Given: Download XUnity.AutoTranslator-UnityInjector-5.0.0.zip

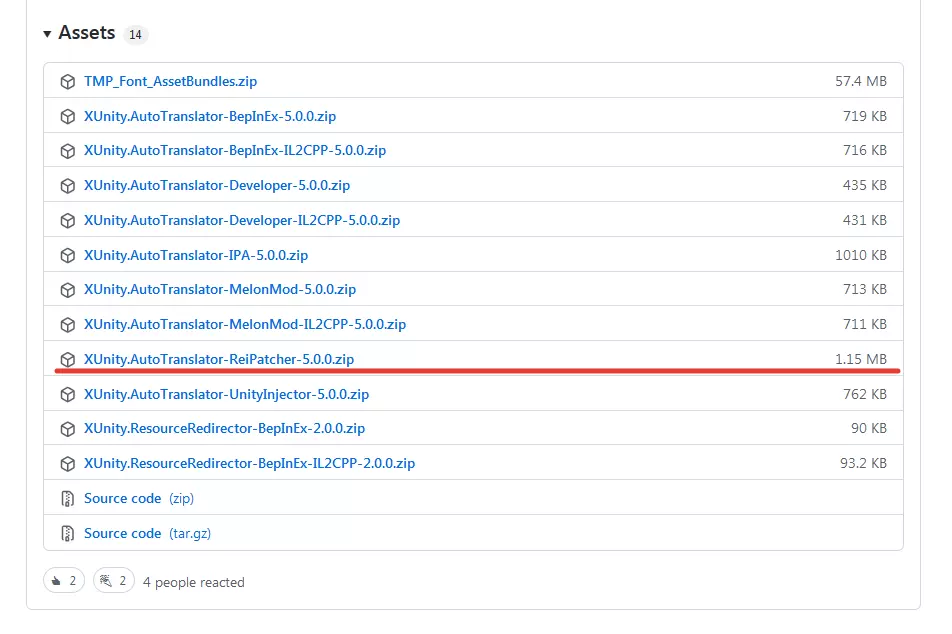Looking at the screenshot, I should click(x=226, y=394).
